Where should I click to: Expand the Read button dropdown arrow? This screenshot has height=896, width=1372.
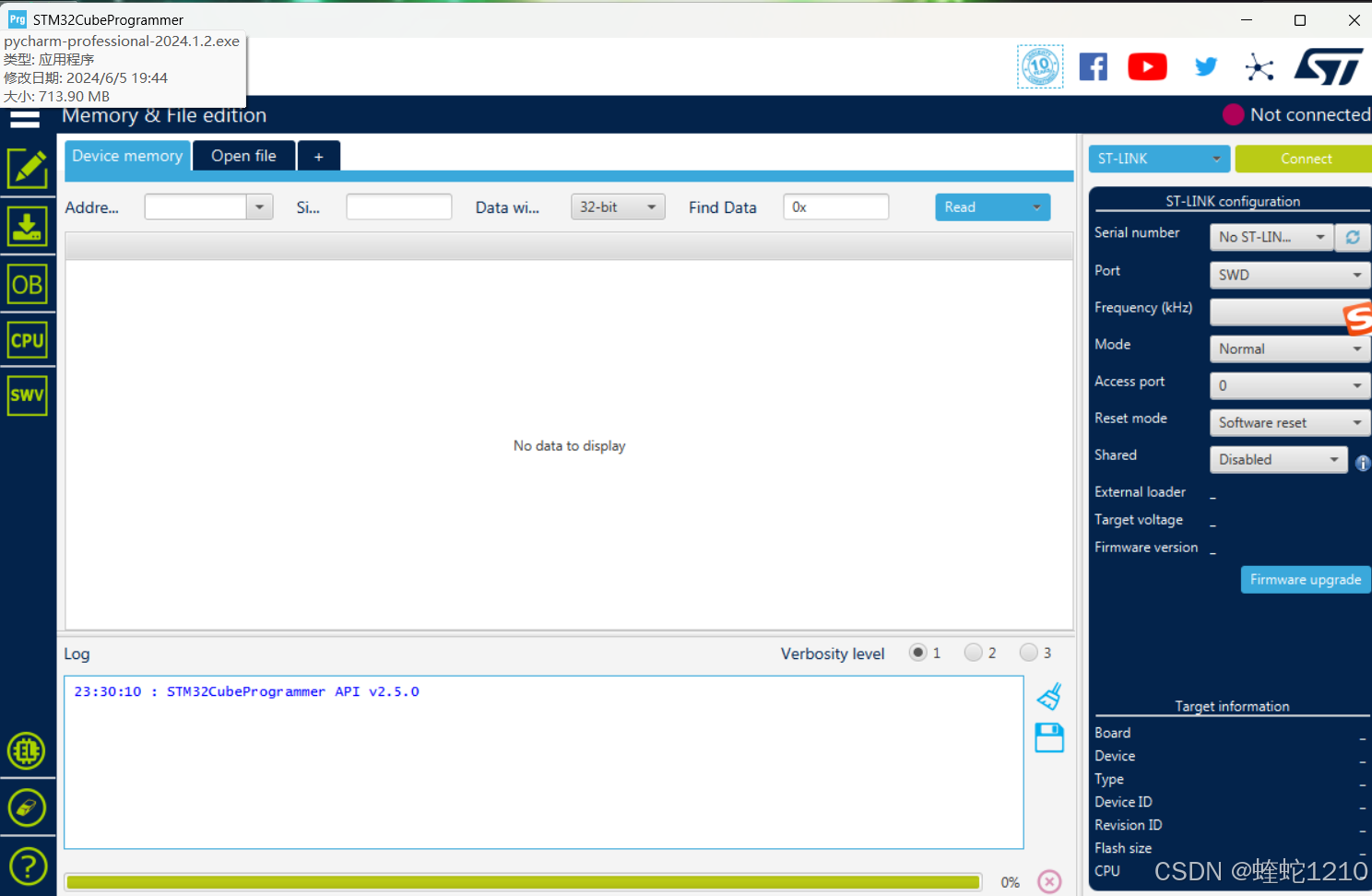tap(1036, 207)
